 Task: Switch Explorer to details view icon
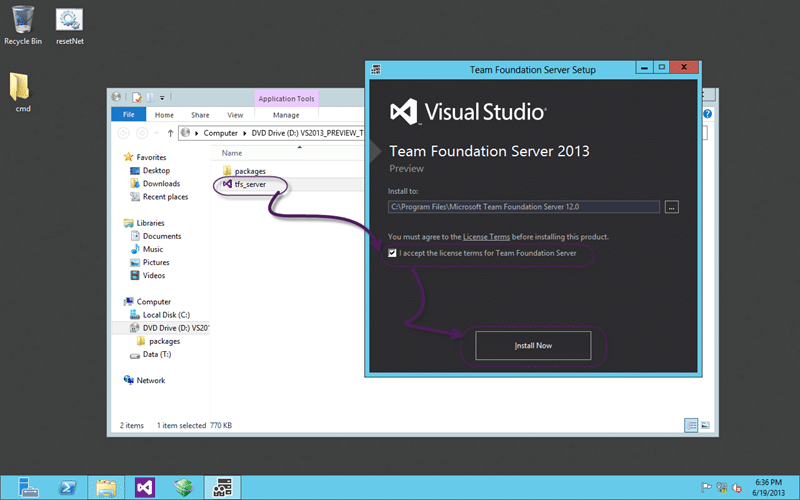(x=691, y=425)
